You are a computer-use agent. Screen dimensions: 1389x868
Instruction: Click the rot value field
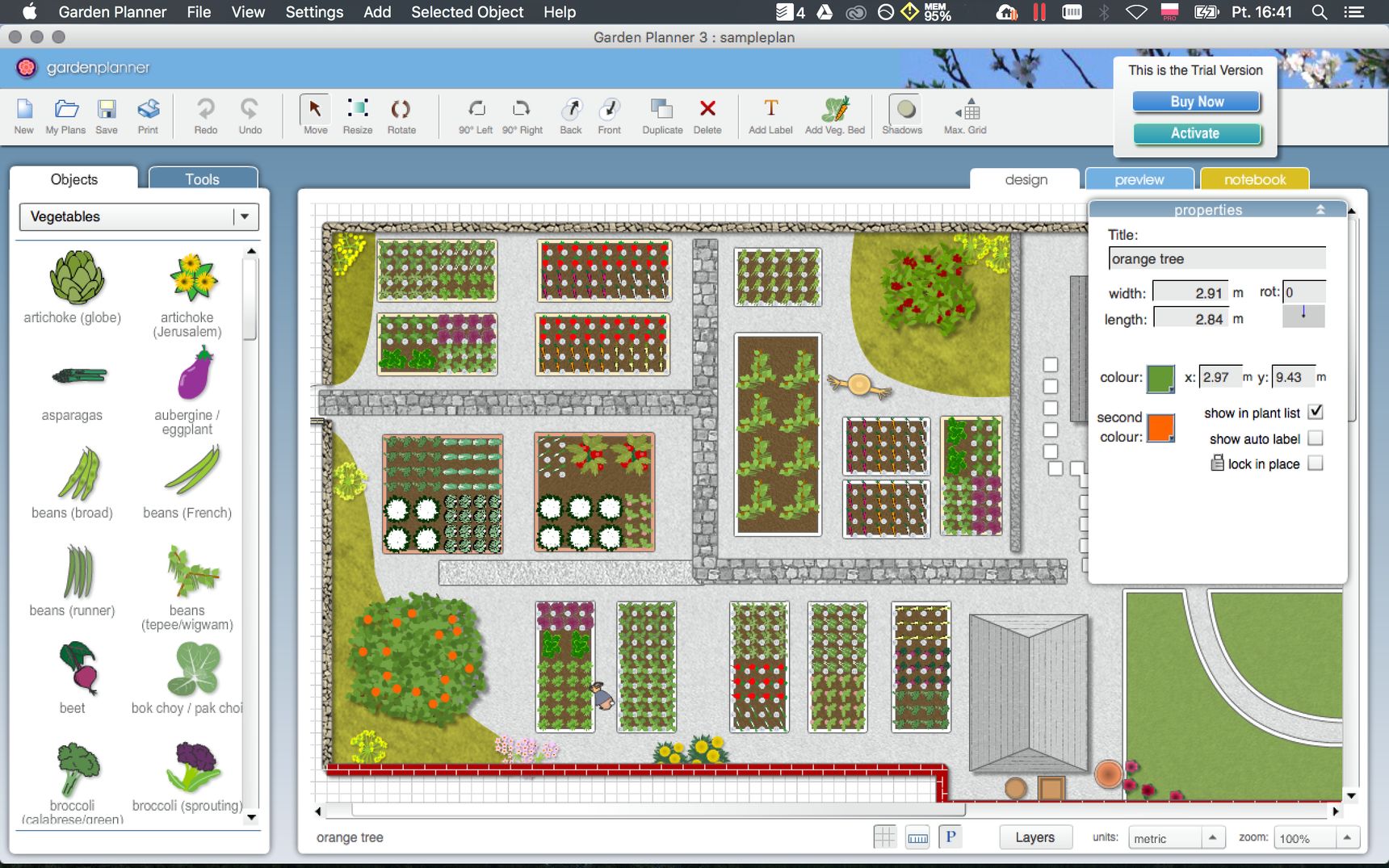[x=1304, y=292]
